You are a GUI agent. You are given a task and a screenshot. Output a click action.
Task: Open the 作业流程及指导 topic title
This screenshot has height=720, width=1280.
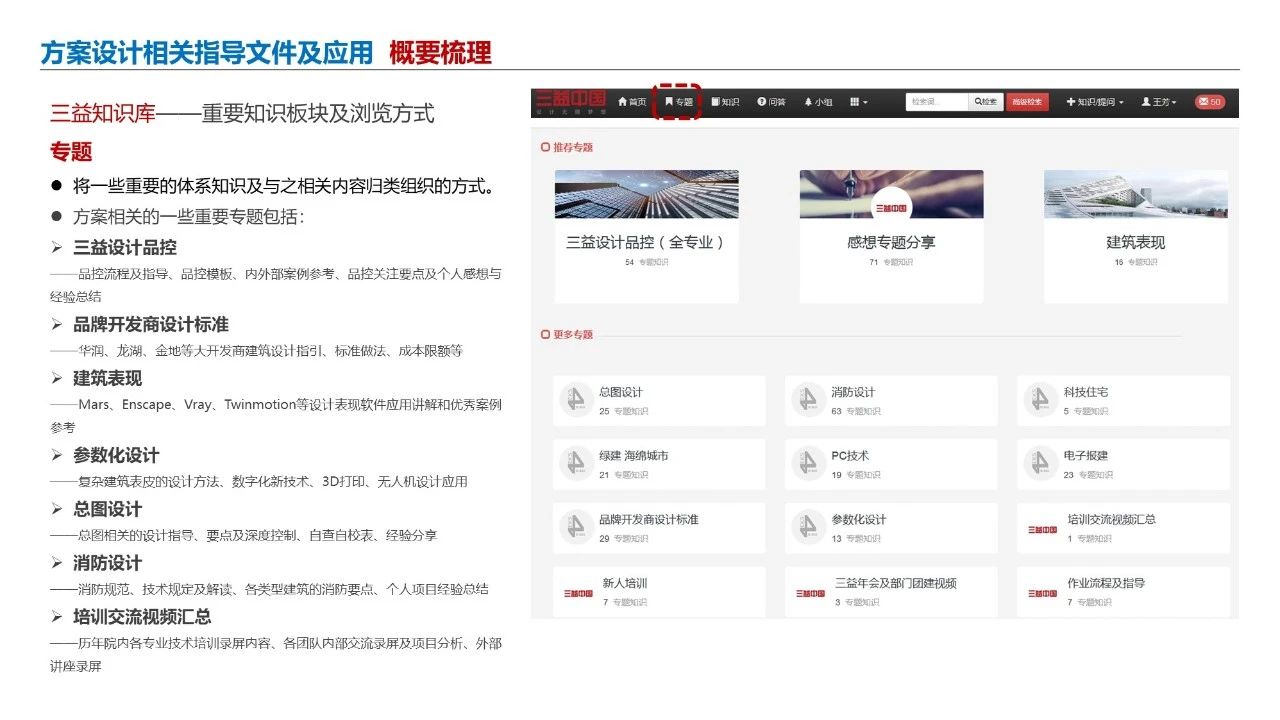point(1106,583)
